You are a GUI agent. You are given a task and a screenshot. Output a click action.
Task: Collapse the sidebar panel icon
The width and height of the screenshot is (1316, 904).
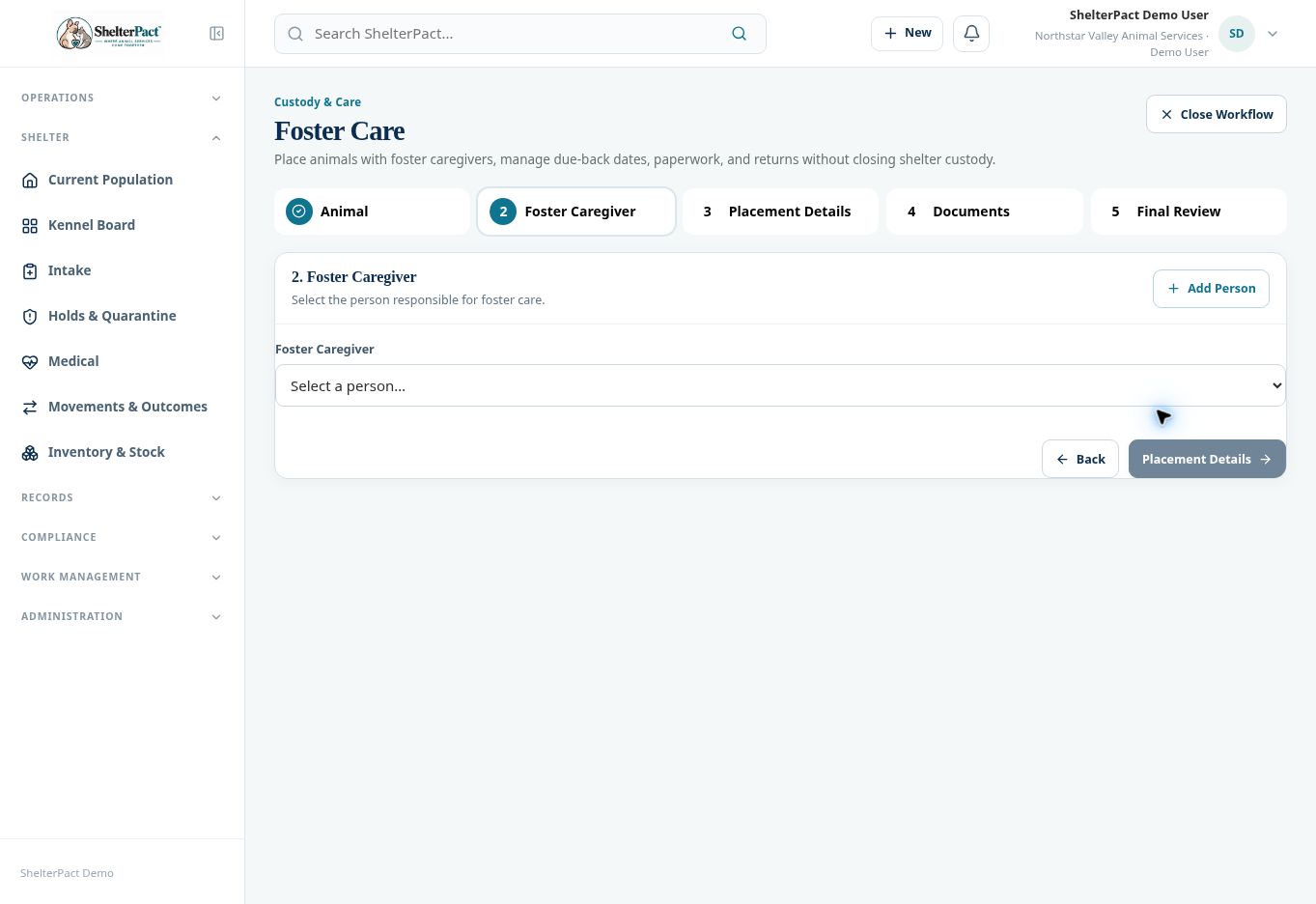[x=217, y=34]
